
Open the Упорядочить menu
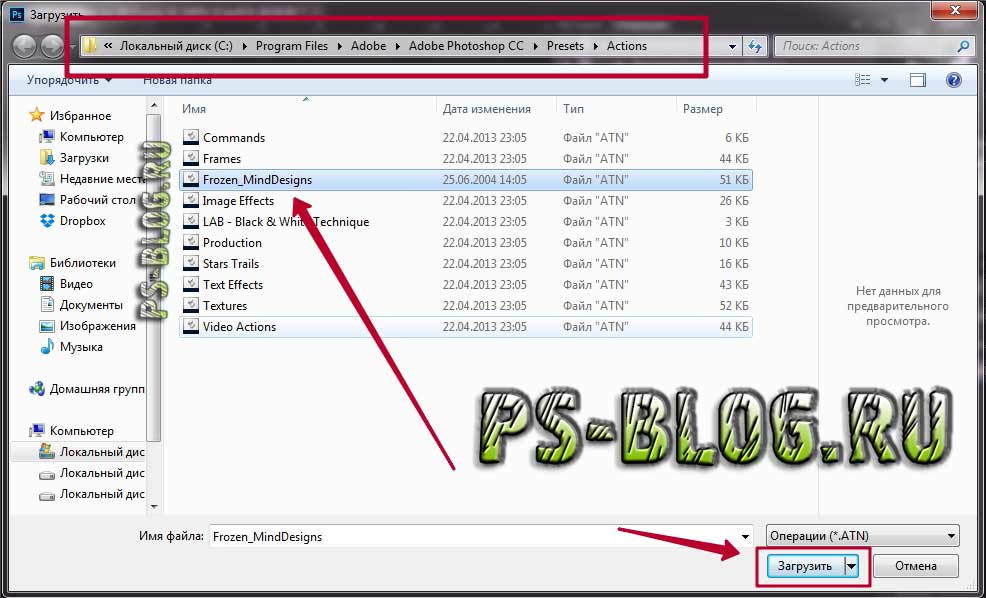(x=69, y=80)
